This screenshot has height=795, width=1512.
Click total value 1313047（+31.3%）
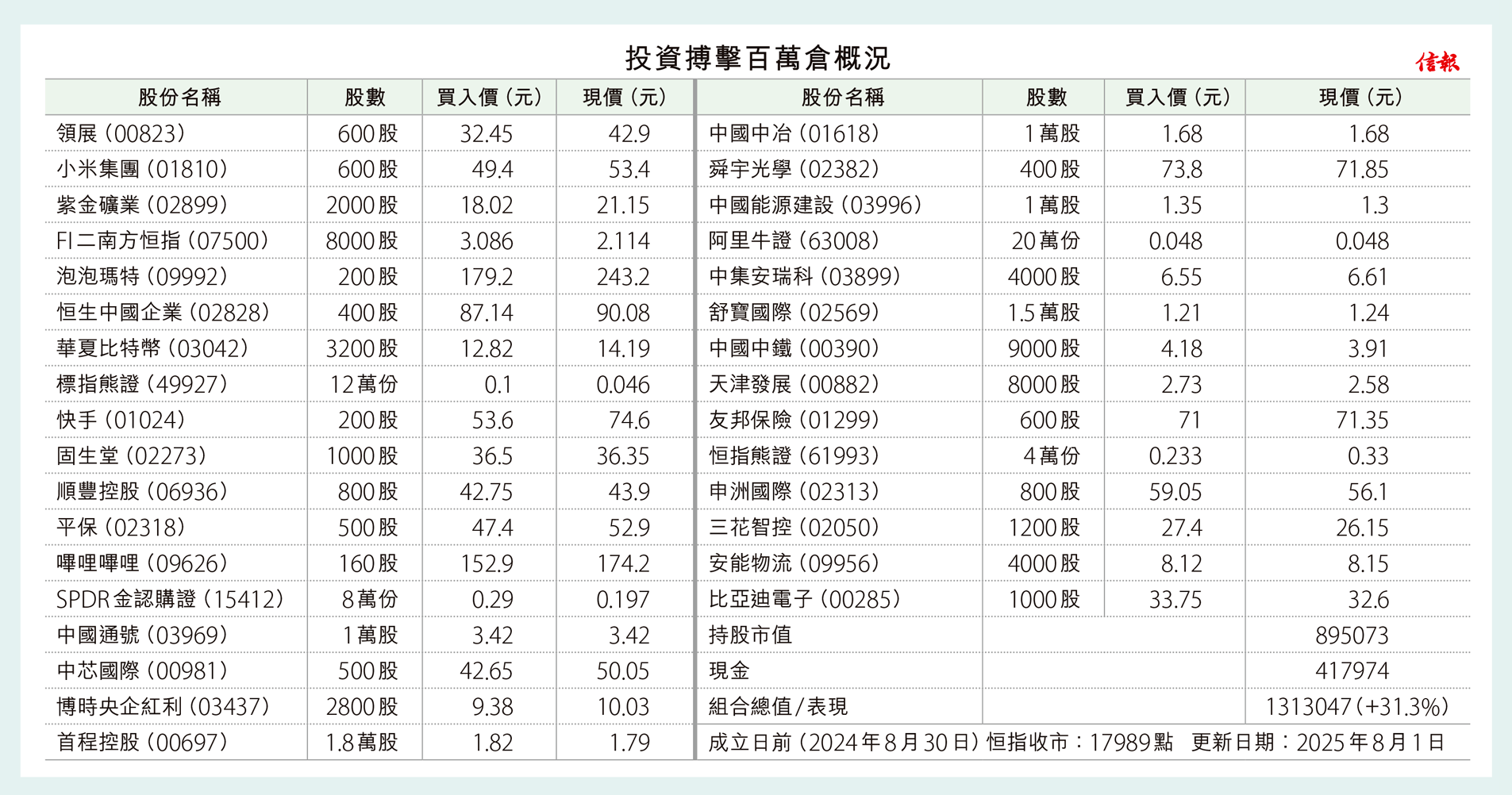(x=1357, y=706)
